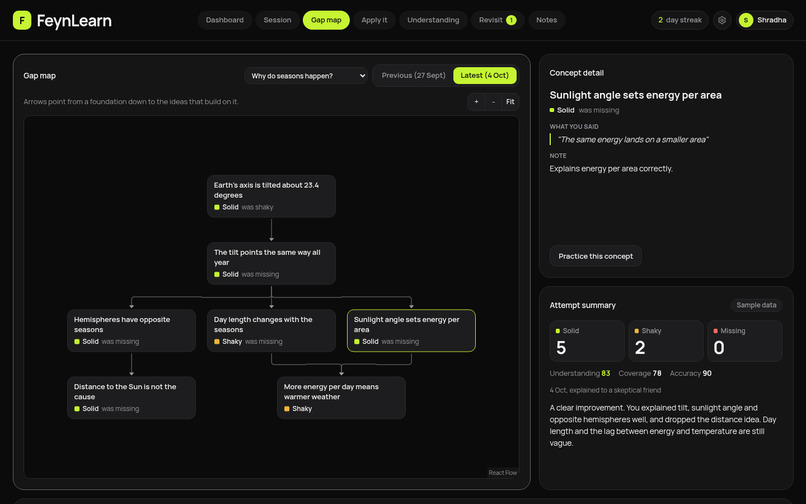Click the 'Accuracy 90' score
Screen dimensions: 806x504
pos(690,373)
